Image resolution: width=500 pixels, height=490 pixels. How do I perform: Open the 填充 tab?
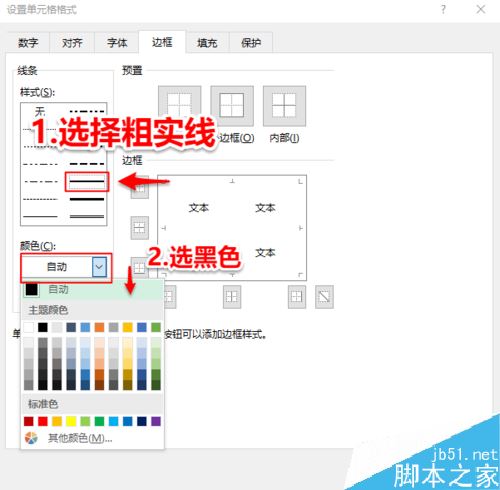coord(207,43)
